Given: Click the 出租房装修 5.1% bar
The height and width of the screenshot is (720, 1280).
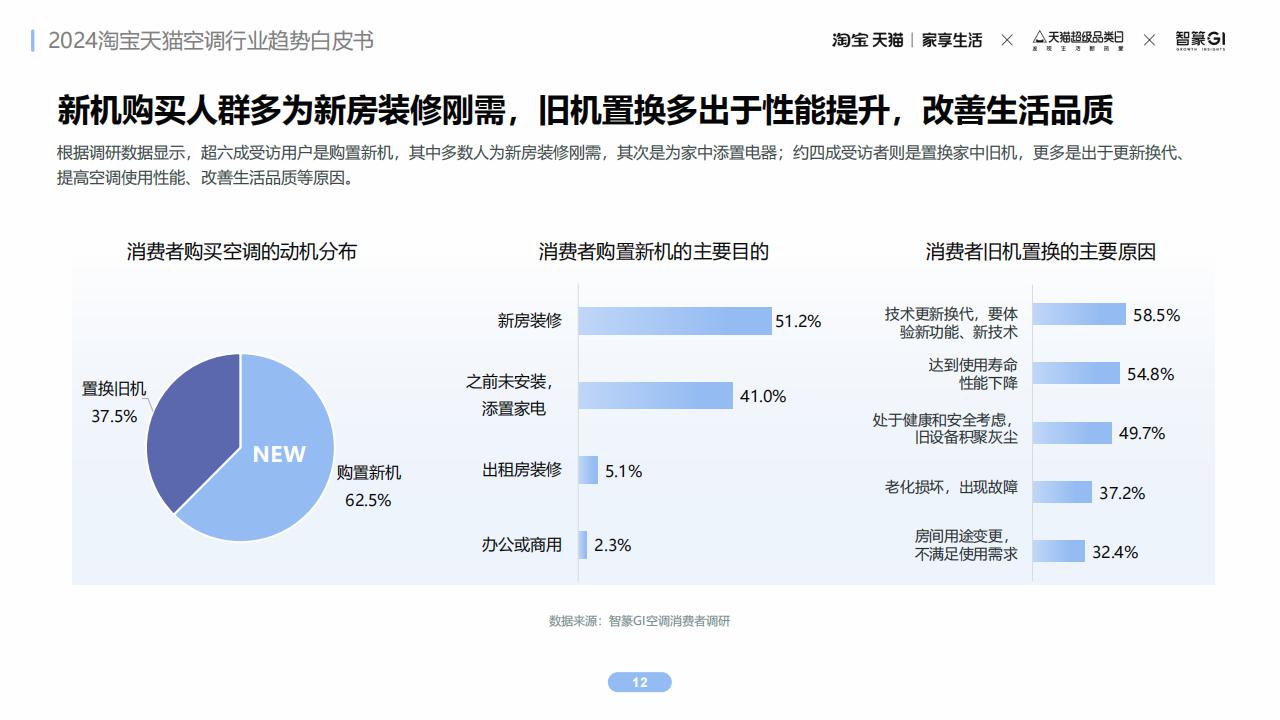Looking at the screenshot, I should tap(588, 470).
